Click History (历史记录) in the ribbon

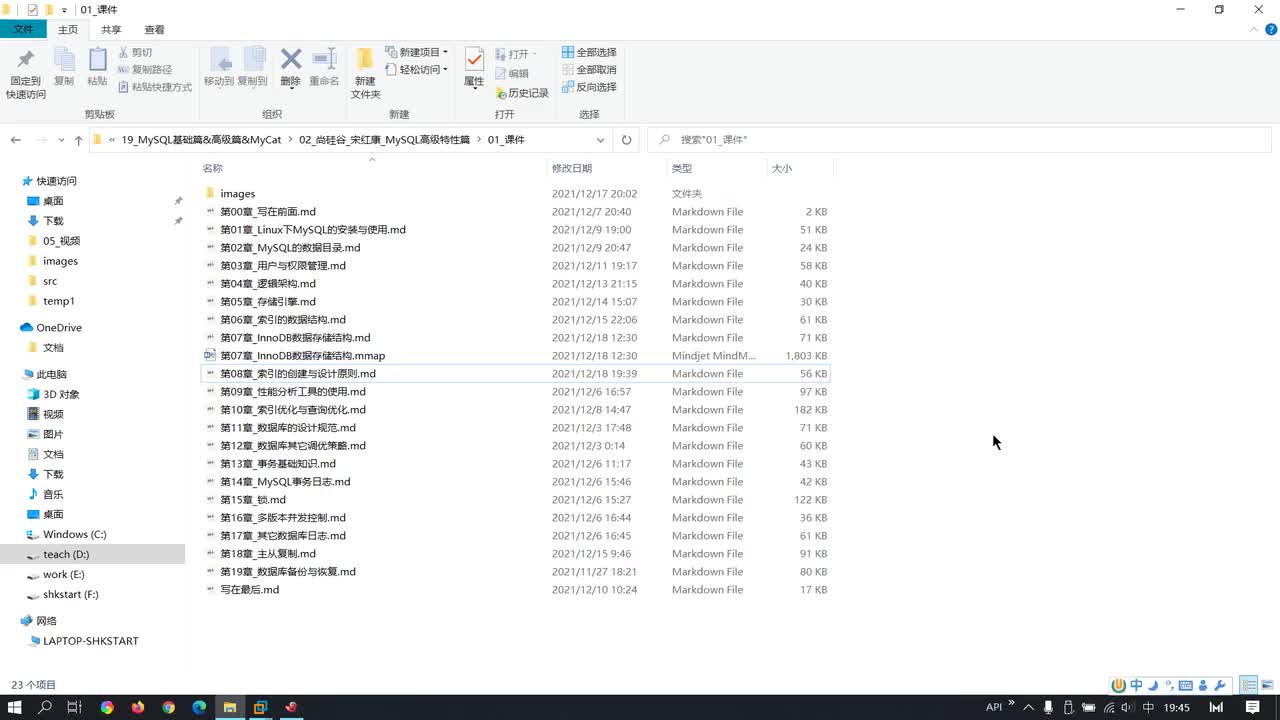522,93
